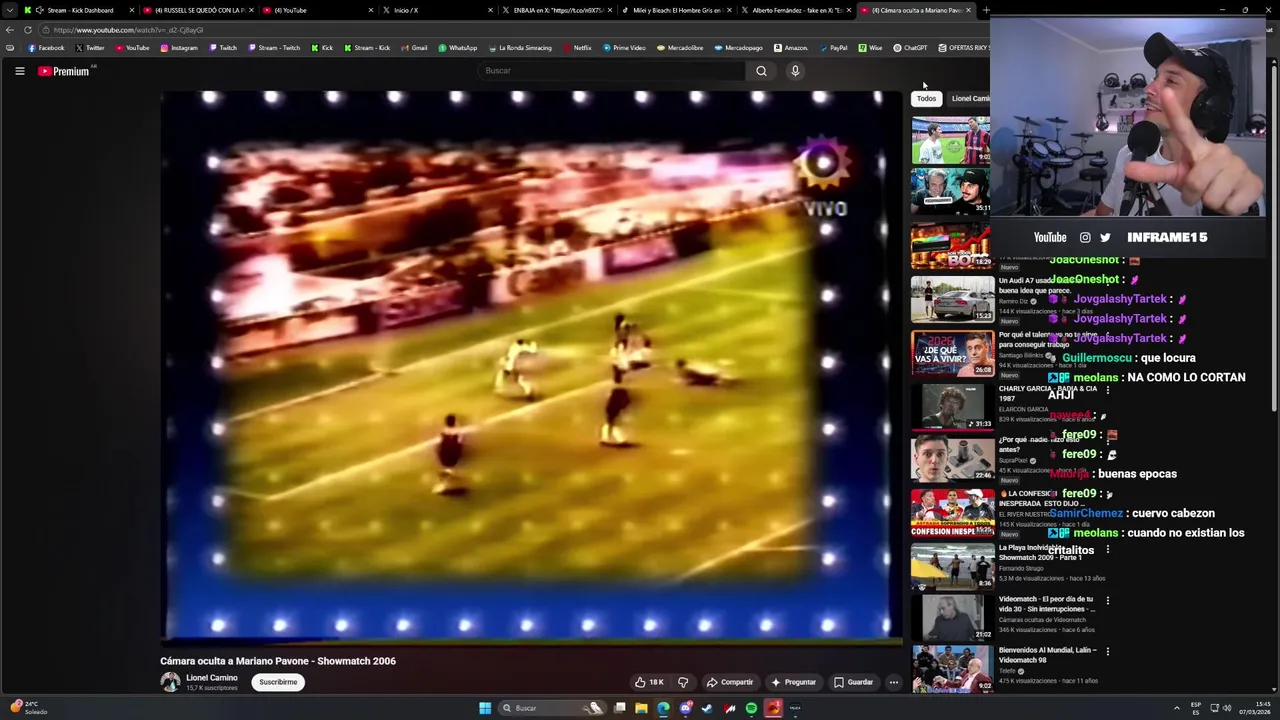Viewport: 1280px width, 720px height.
Task: Focus the YouTube Buscar search field
Action: [x=611, y=71]
